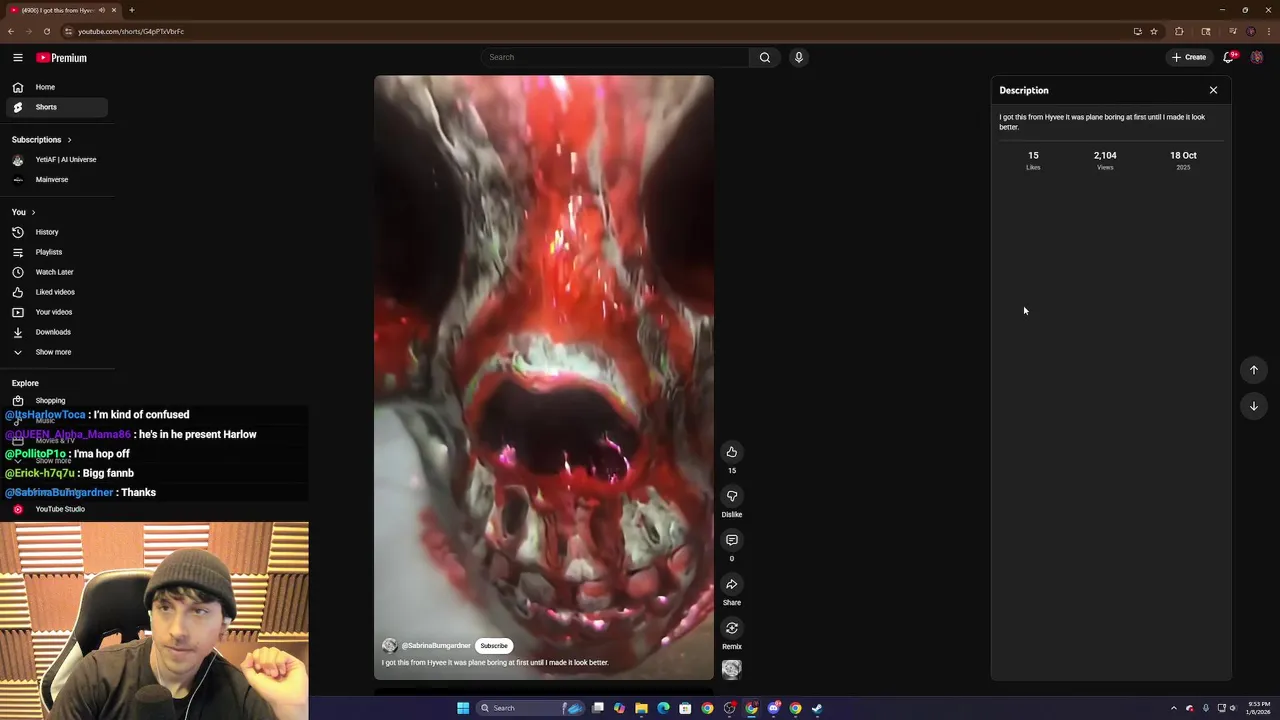Share this short
The image size is (1280, 720).
coord(732,584)
